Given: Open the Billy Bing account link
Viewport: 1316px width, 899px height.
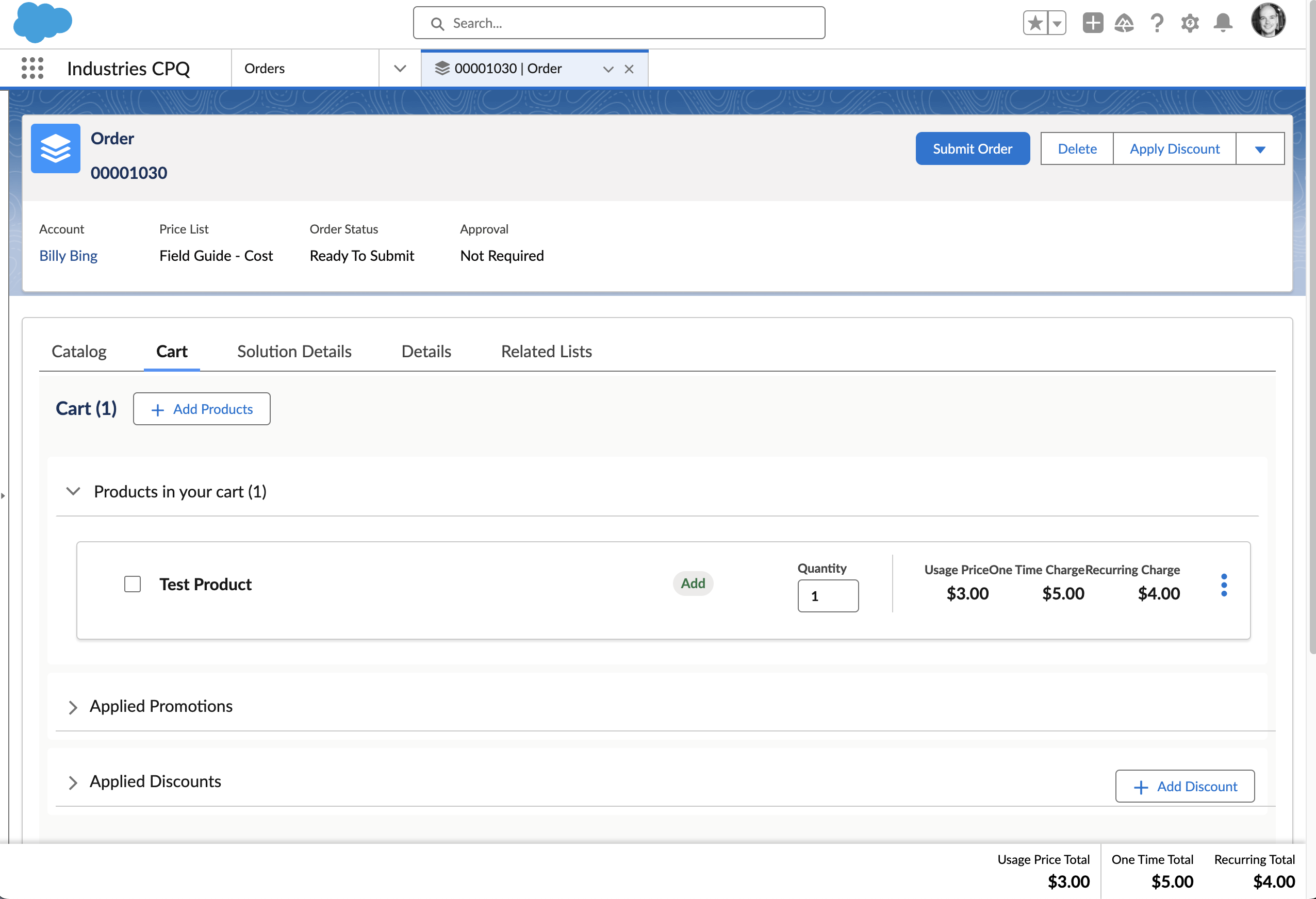Looking at the screenshot, I should coord(69,255).
